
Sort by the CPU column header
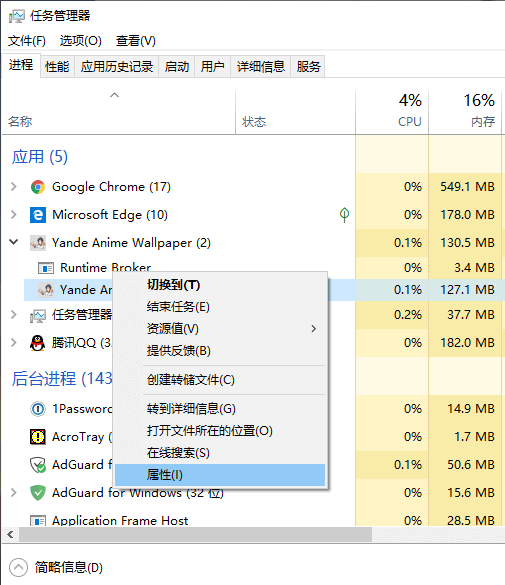tap(392, 112)
